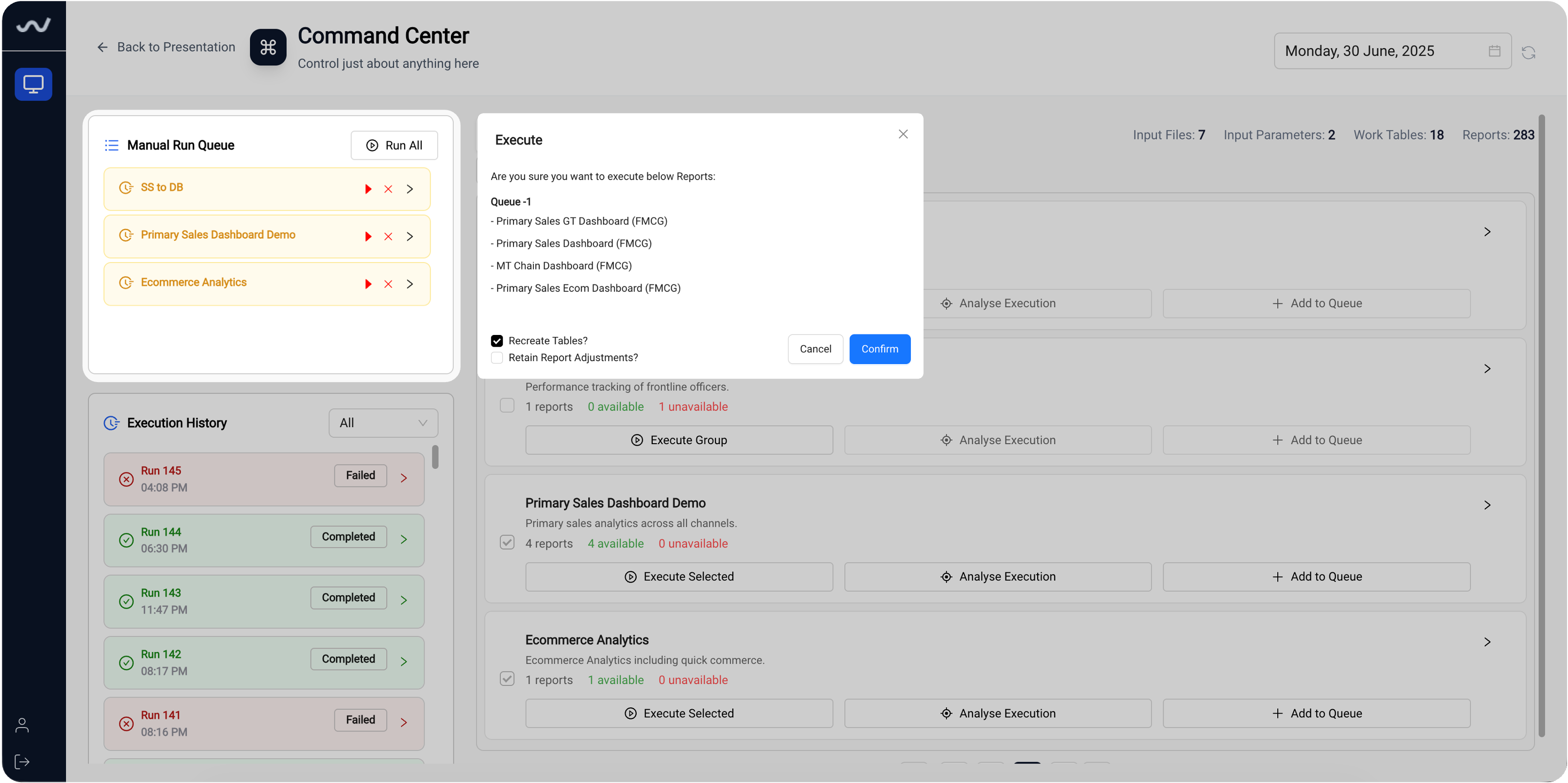This screenshot has height=783, width=1568.
Task: Click the Failed badge on Run 145
Action: pyautogui.click(x=361, y=476)
